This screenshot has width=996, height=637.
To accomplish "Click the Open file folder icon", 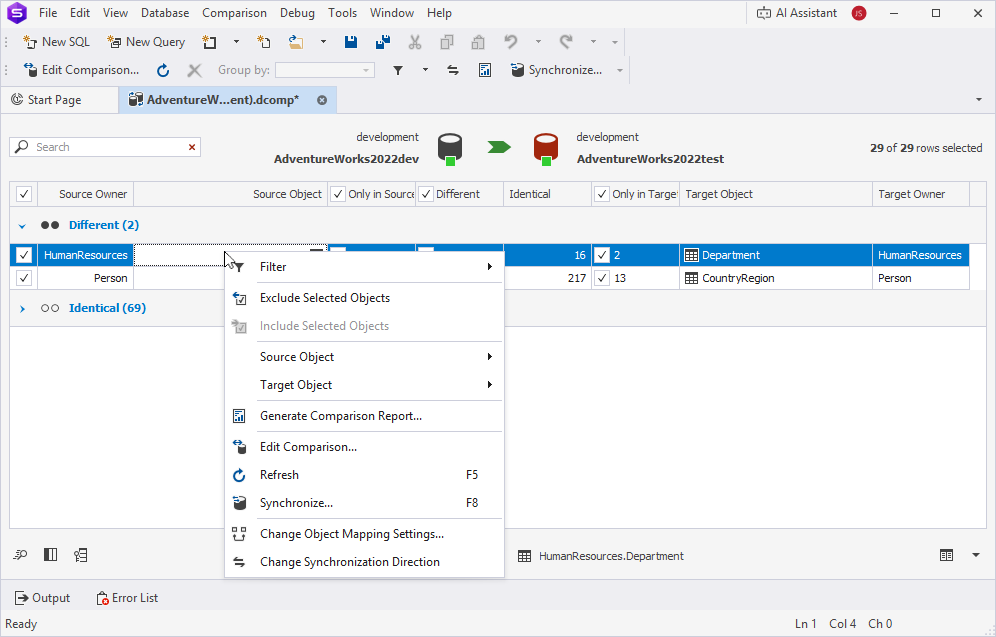I will click(296, 42).
